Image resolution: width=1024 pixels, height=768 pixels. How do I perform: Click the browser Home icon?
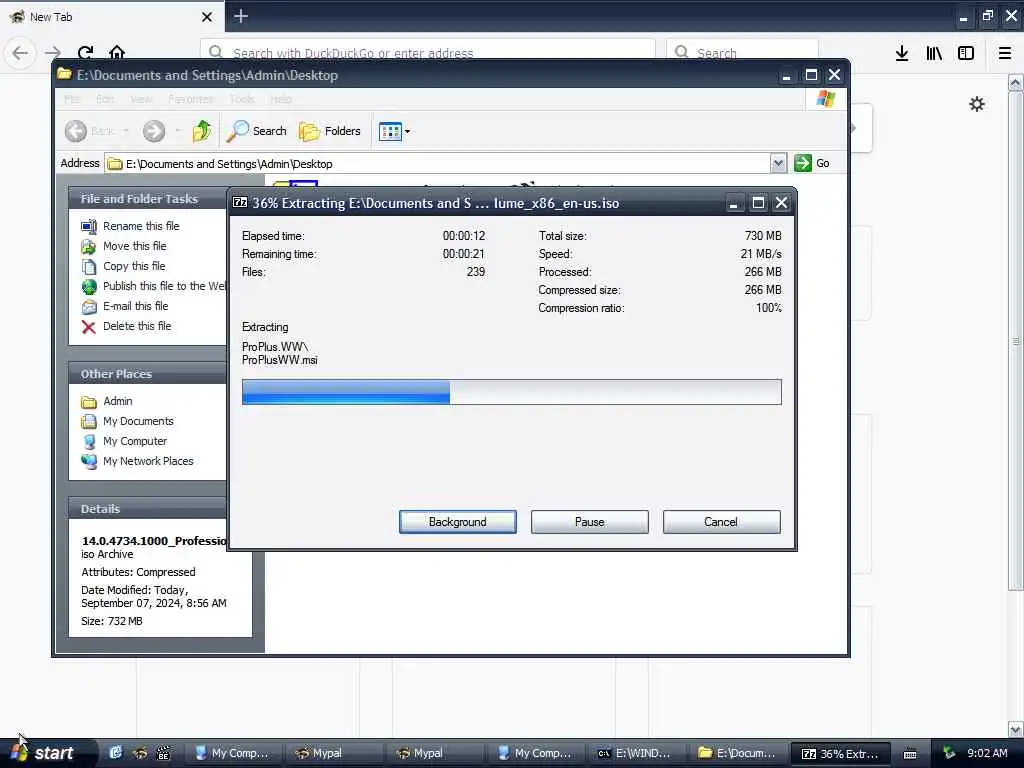click(117, 53)
